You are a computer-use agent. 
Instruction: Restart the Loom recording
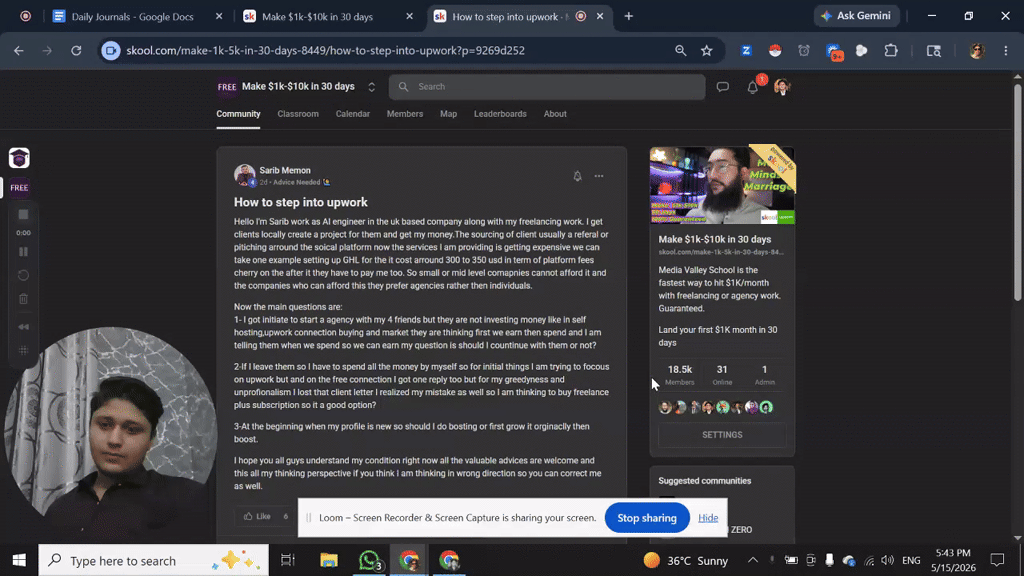(x=24, y=275)
